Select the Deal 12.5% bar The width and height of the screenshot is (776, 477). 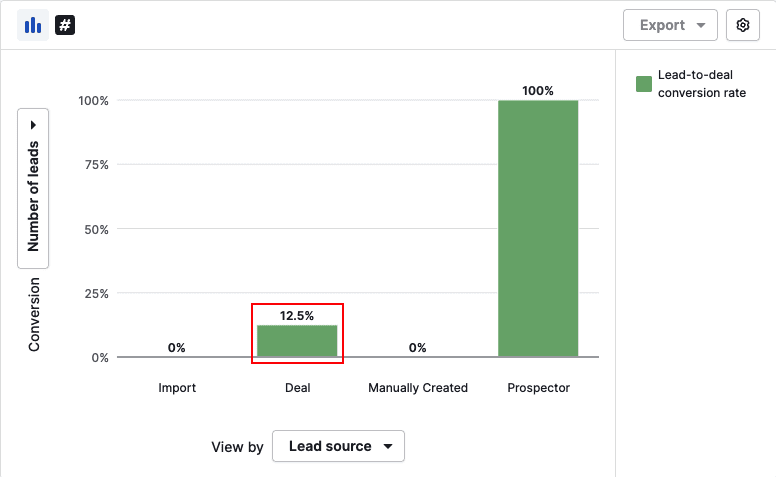297,341
